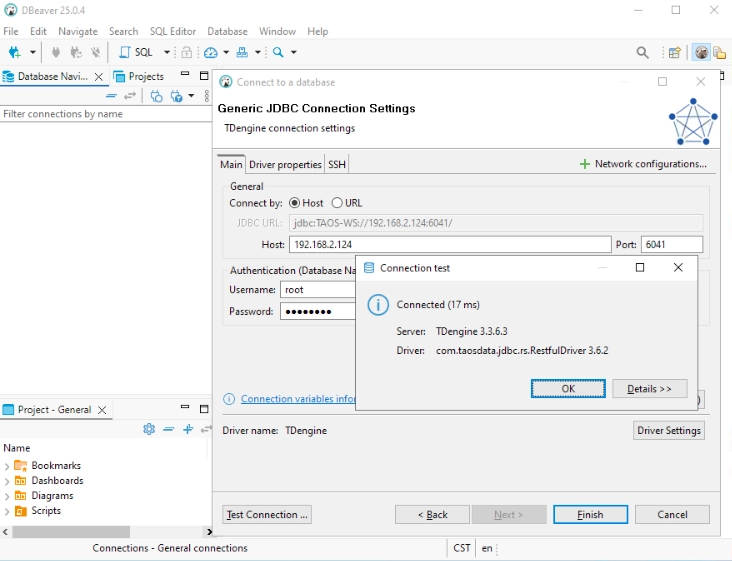
Task: Switch to the SSH tab
Action: click(x=337, y=165)
